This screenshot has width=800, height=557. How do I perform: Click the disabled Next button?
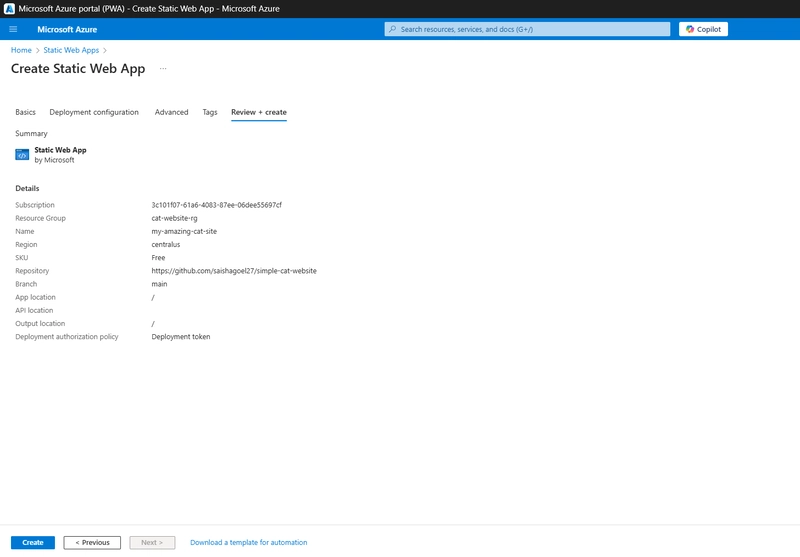(x=152, y=542)
